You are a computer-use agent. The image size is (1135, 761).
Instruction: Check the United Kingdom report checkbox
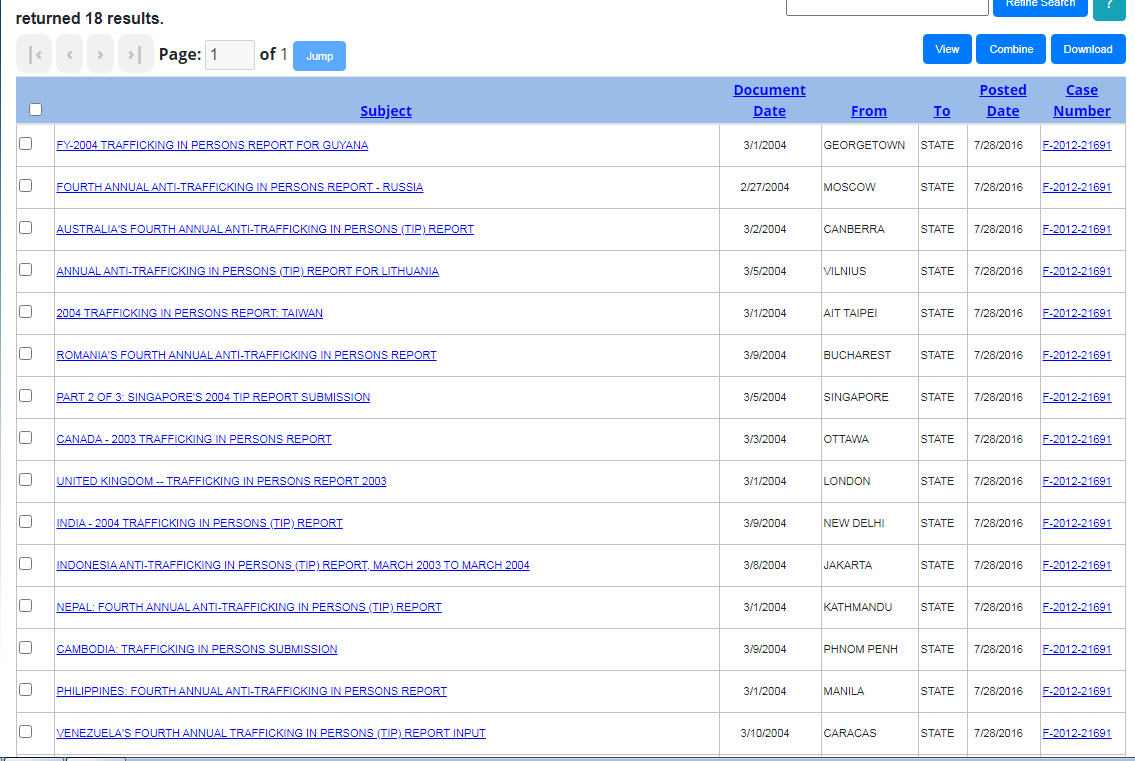point(26,479)
